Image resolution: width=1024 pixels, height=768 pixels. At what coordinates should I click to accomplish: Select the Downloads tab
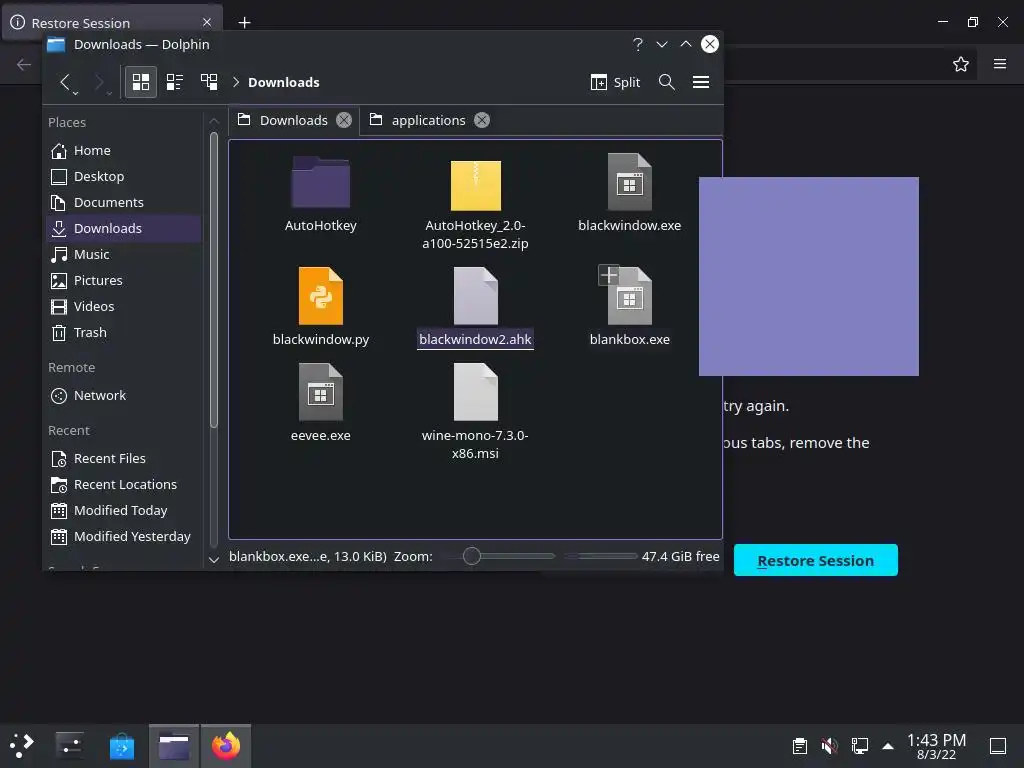tap(294, 120)
